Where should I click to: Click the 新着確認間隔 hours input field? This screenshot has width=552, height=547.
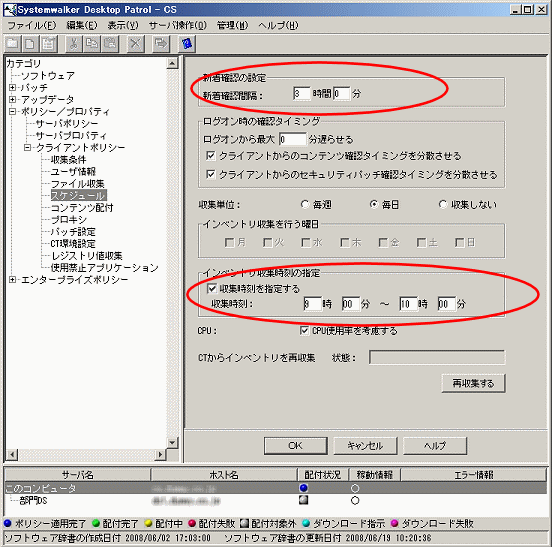click(302, 94)
